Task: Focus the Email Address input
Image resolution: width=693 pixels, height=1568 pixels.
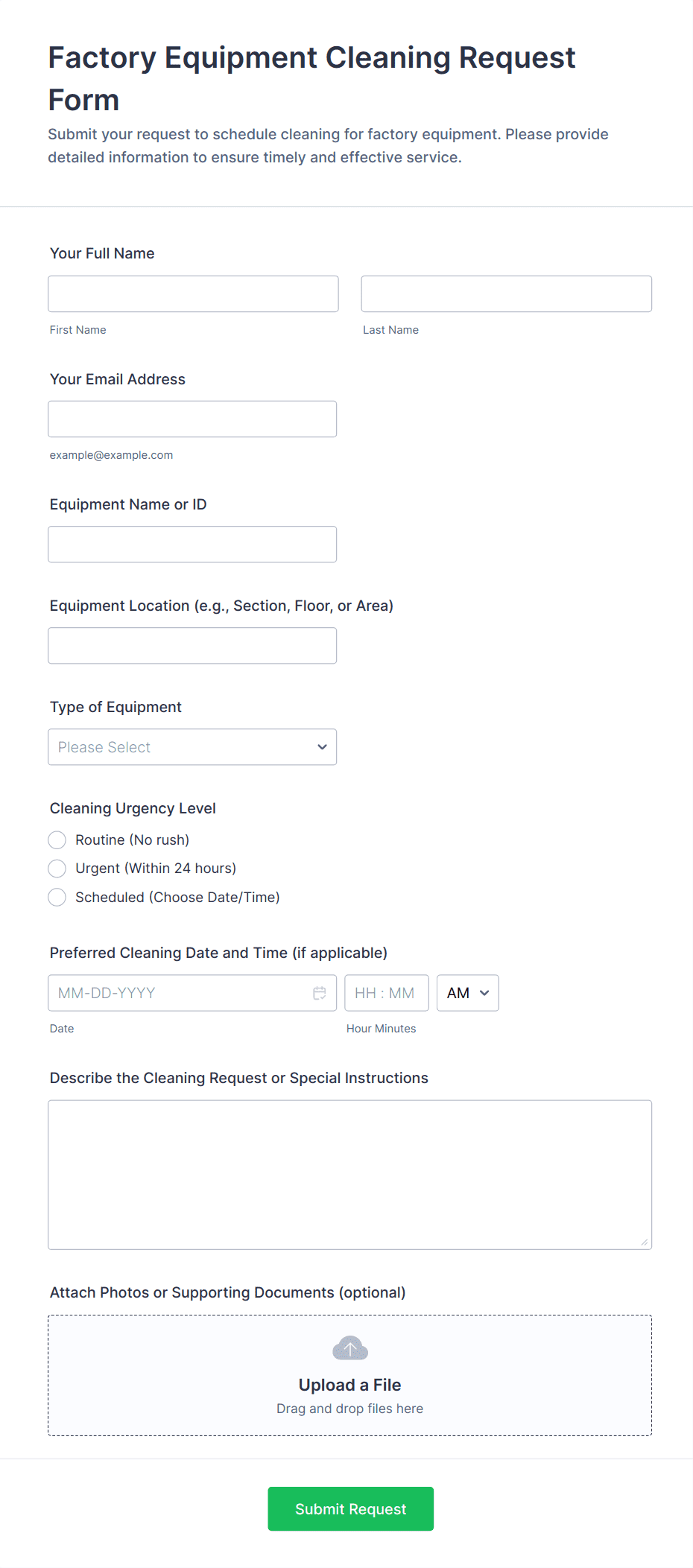Action: 192,419
